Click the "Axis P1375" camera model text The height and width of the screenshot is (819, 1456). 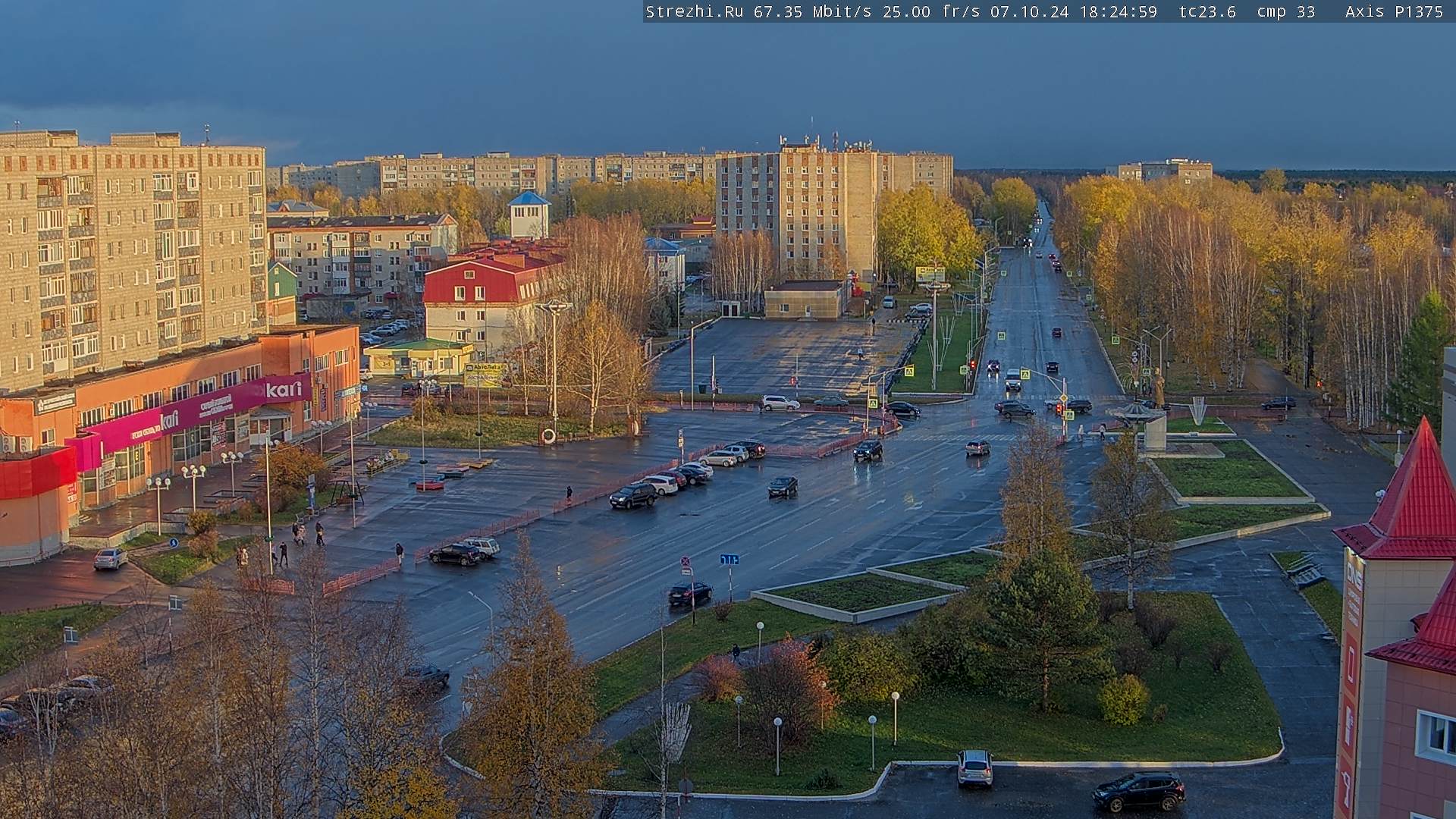point(1394,11)
